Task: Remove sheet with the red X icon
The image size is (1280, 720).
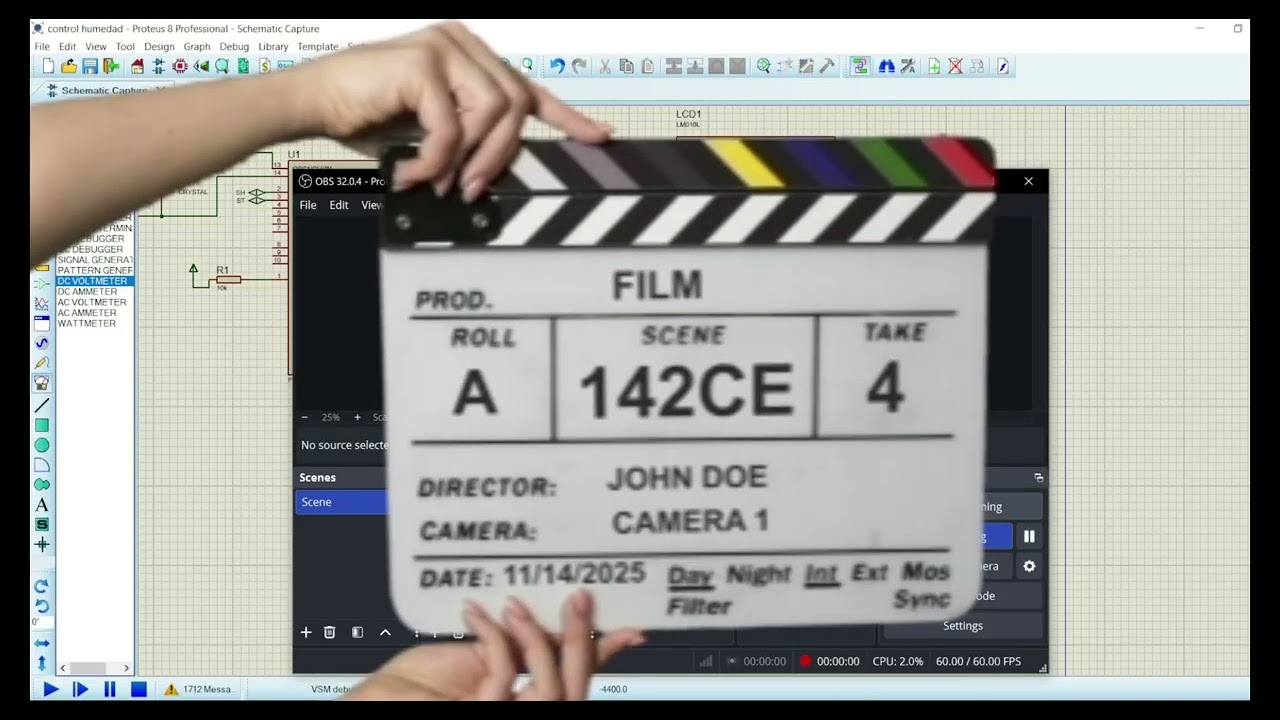Action: (x=955, y=66)
